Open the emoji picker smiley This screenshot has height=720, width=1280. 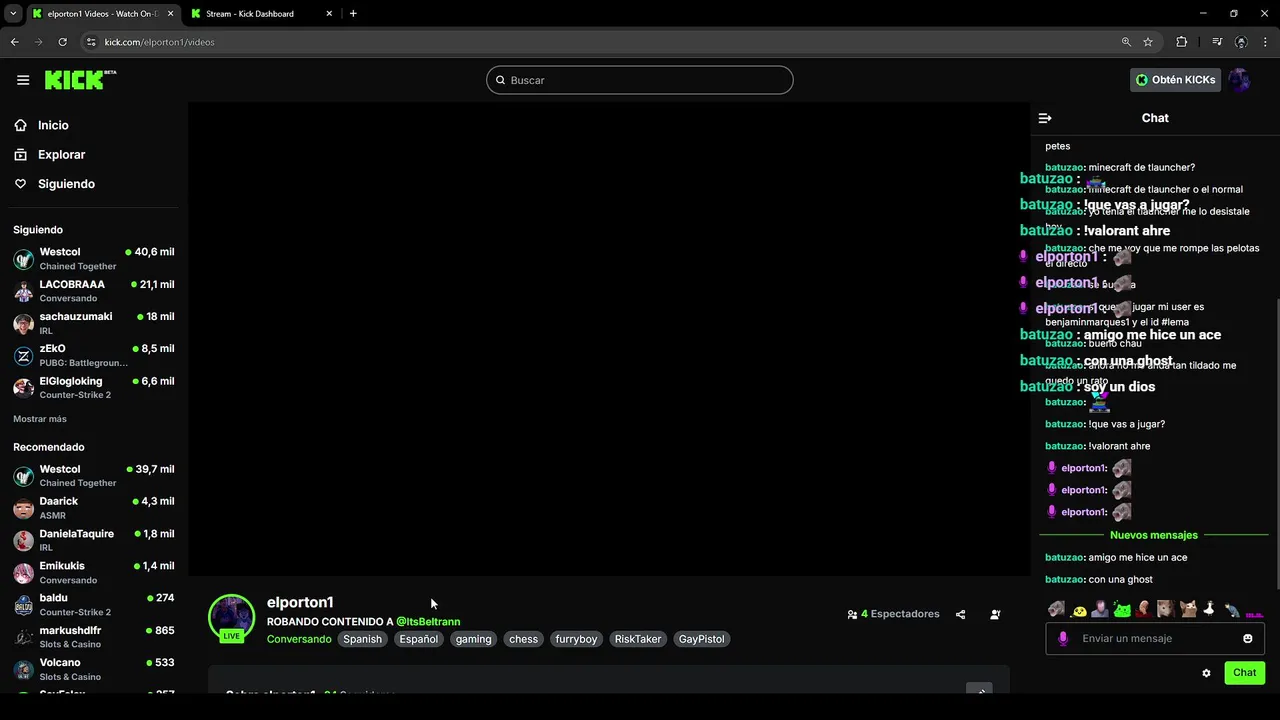(1248, 638)
